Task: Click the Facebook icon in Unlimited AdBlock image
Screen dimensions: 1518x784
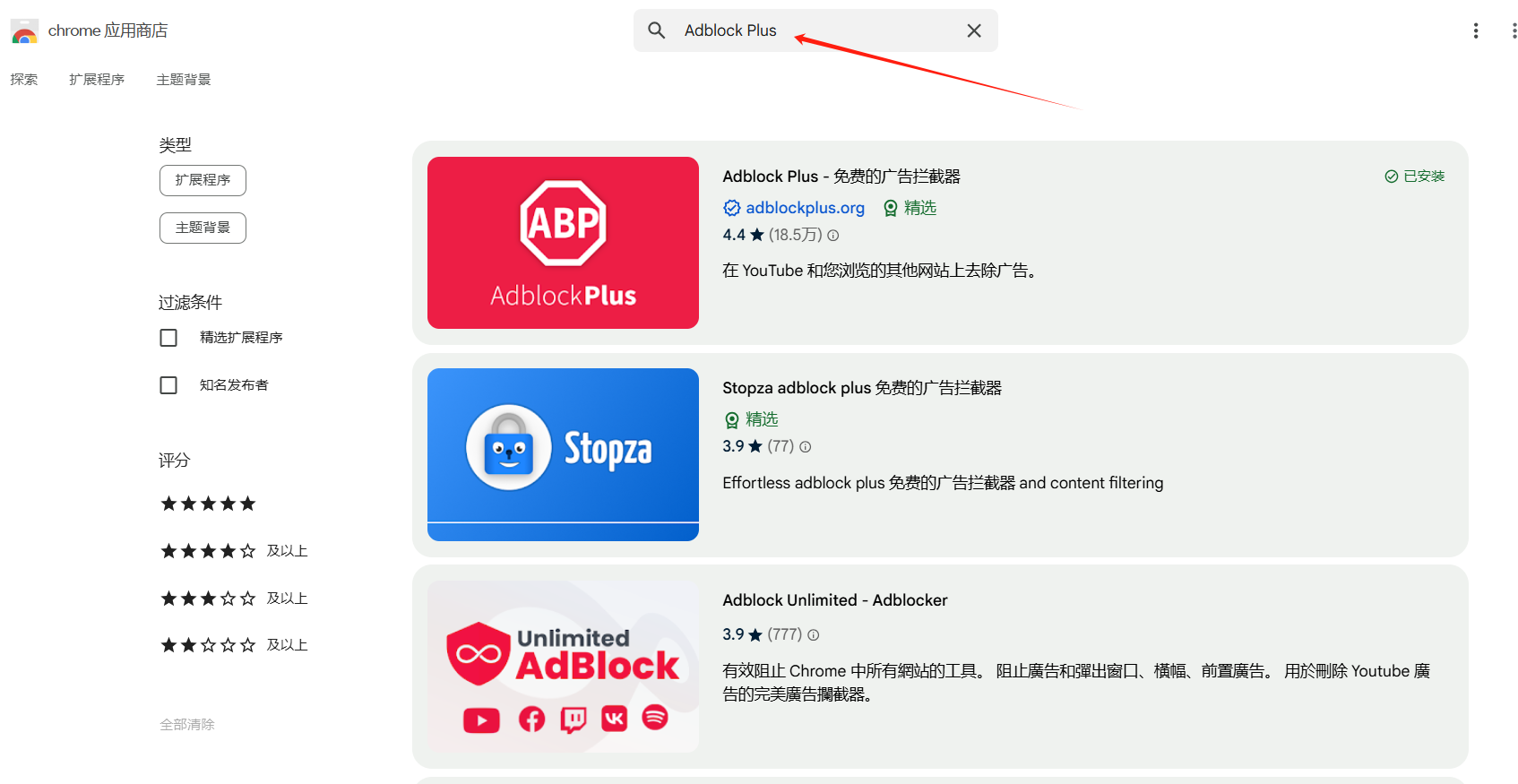Action: (x=531, y=719)
